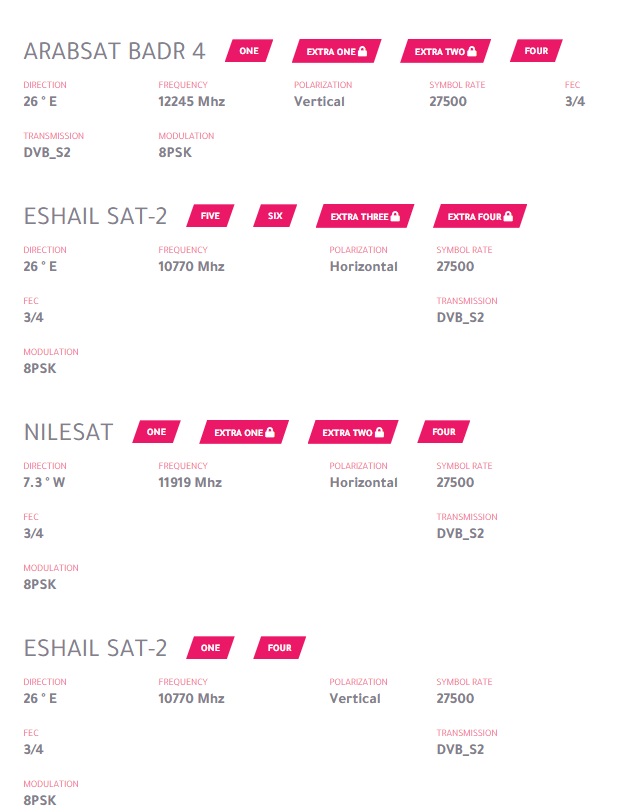Click the ARABSAT BADR 4 heading

tap(114, 51)
